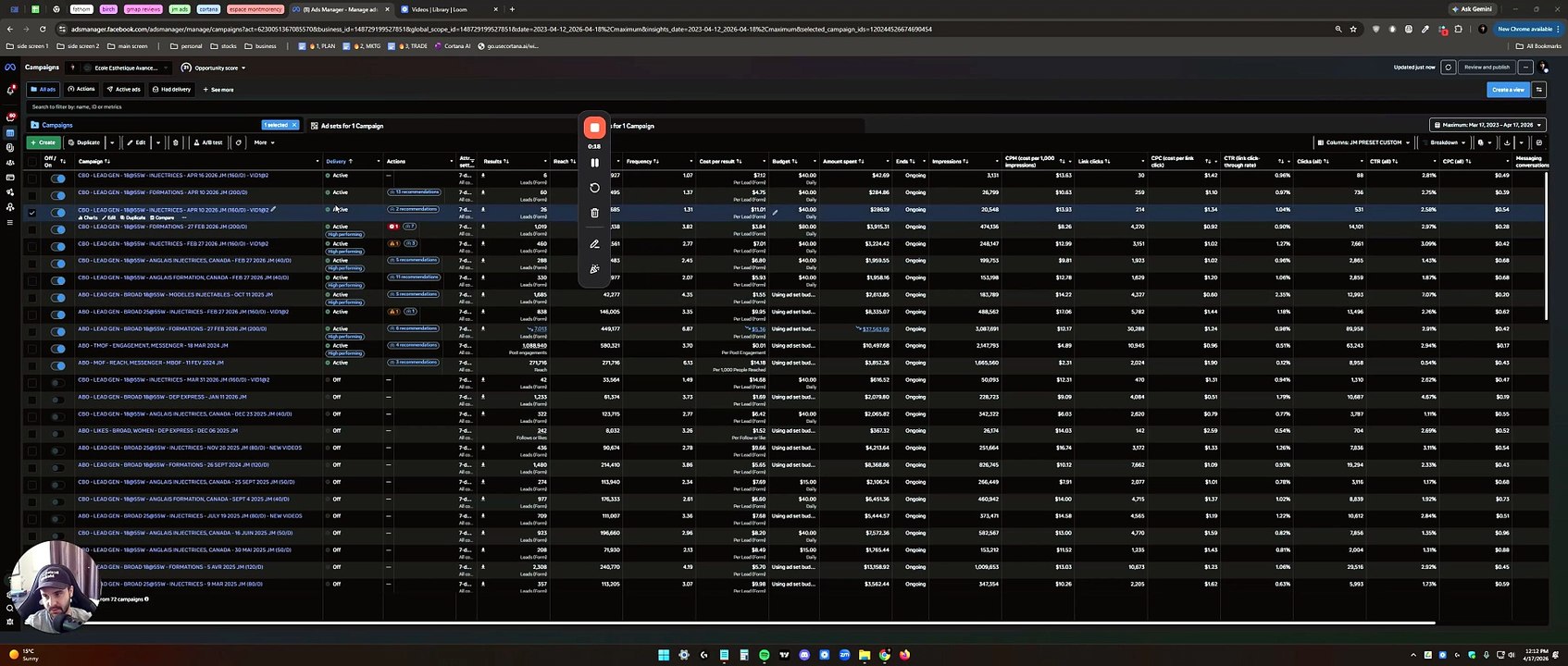1568x666 pixels.
Task: Open the three-dot options next to Review and publish
Action: (x=1525, y=68)
